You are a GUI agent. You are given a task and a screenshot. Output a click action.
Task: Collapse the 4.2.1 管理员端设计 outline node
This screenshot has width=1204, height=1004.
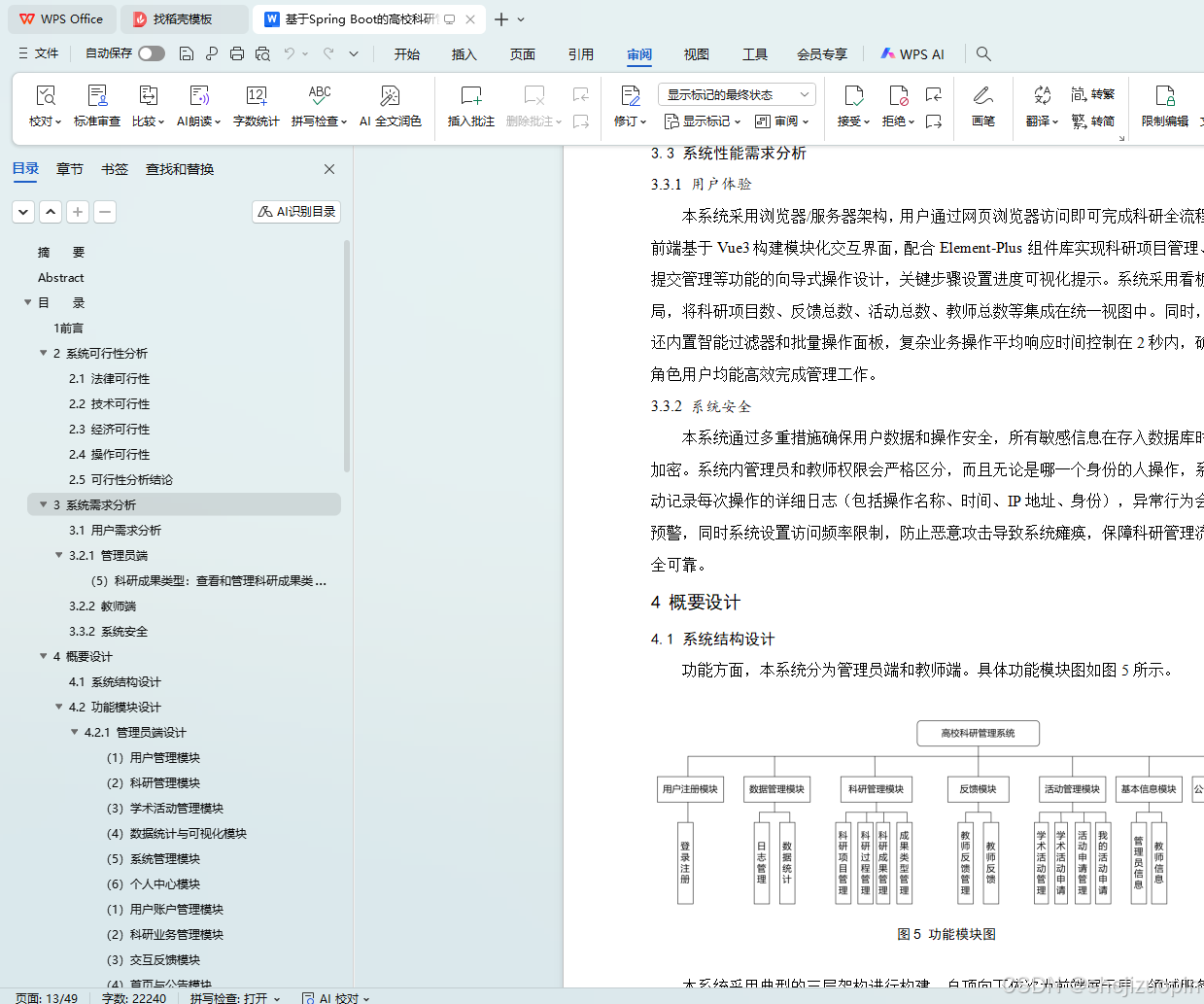click(x=75, y=732)
